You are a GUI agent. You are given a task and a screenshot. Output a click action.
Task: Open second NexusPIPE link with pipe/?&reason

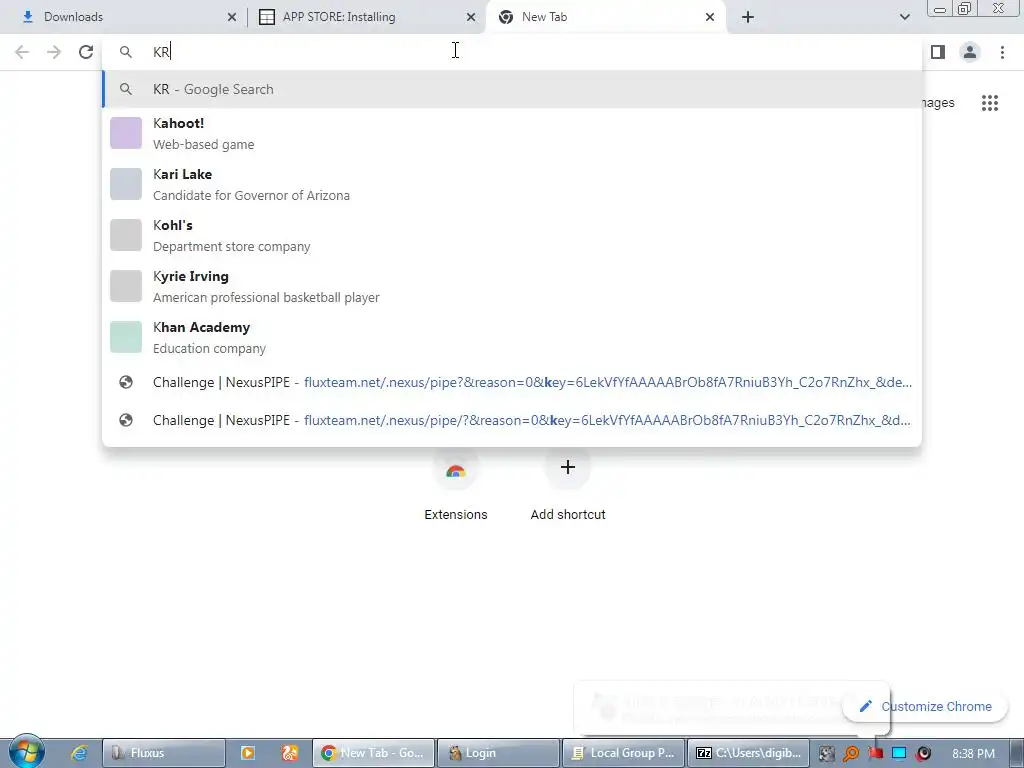coord(512,421)
